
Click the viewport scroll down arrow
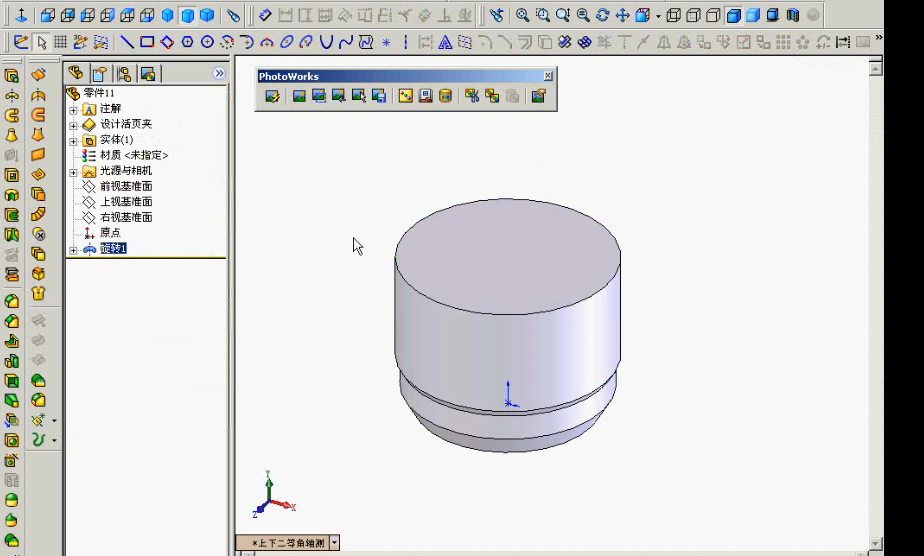click(x=876, y=544)
